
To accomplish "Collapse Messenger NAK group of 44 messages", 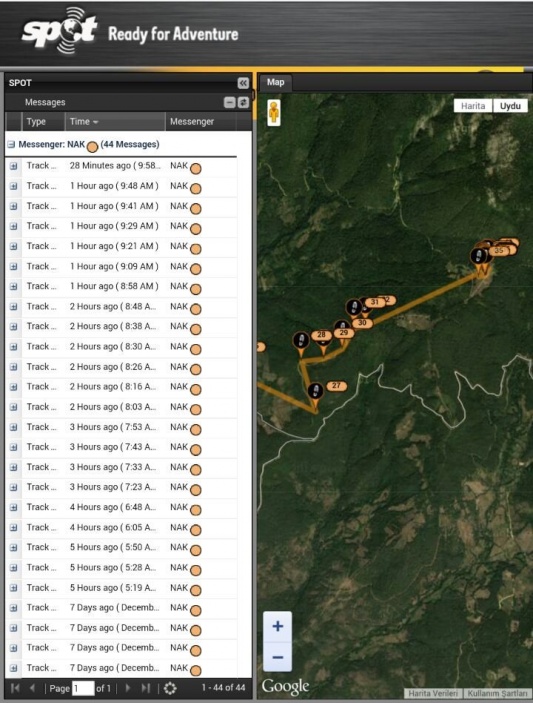I will click(x=12, y=145).
